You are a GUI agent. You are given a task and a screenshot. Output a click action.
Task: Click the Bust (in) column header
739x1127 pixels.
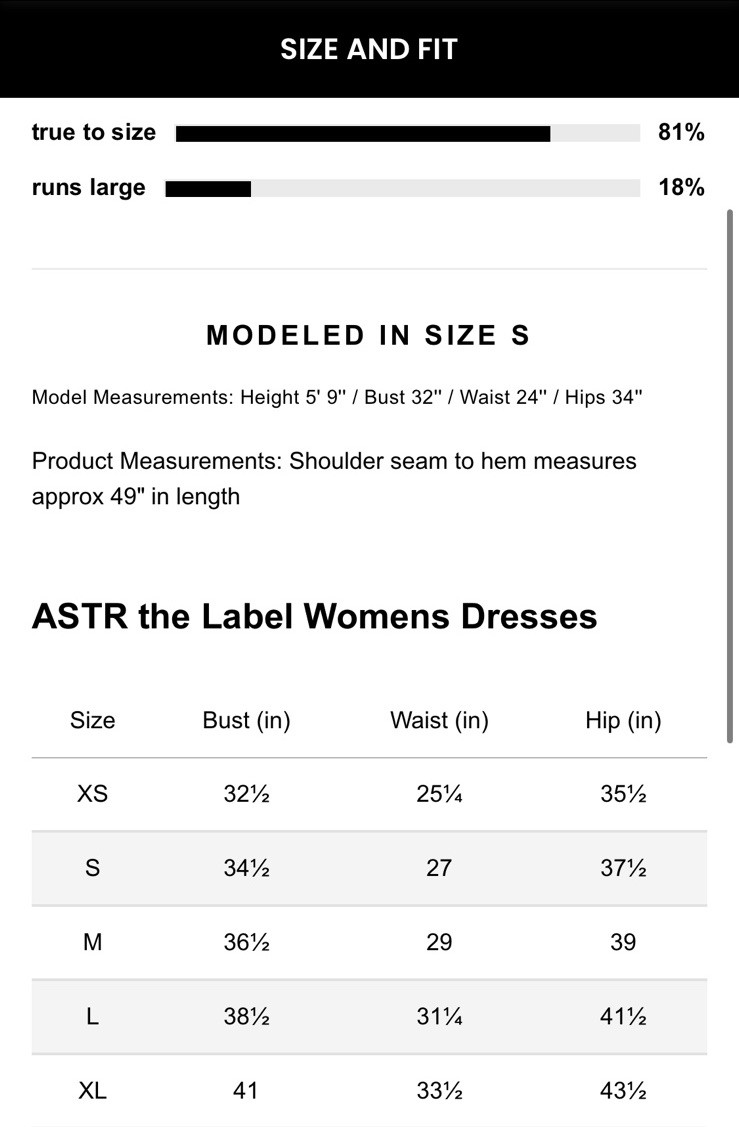click(x=246, y=720)
